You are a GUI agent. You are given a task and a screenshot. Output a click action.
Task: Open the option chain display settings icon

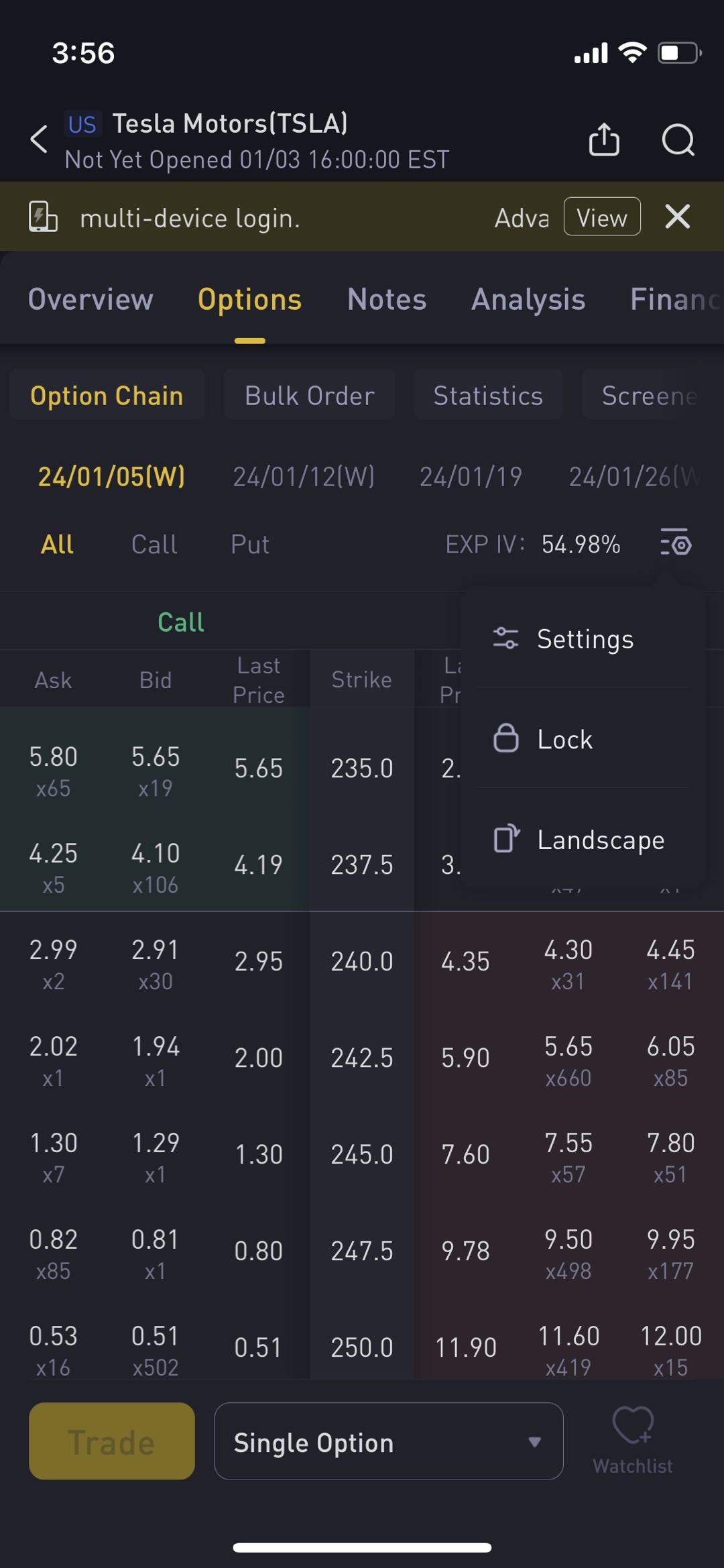(676, 543)
